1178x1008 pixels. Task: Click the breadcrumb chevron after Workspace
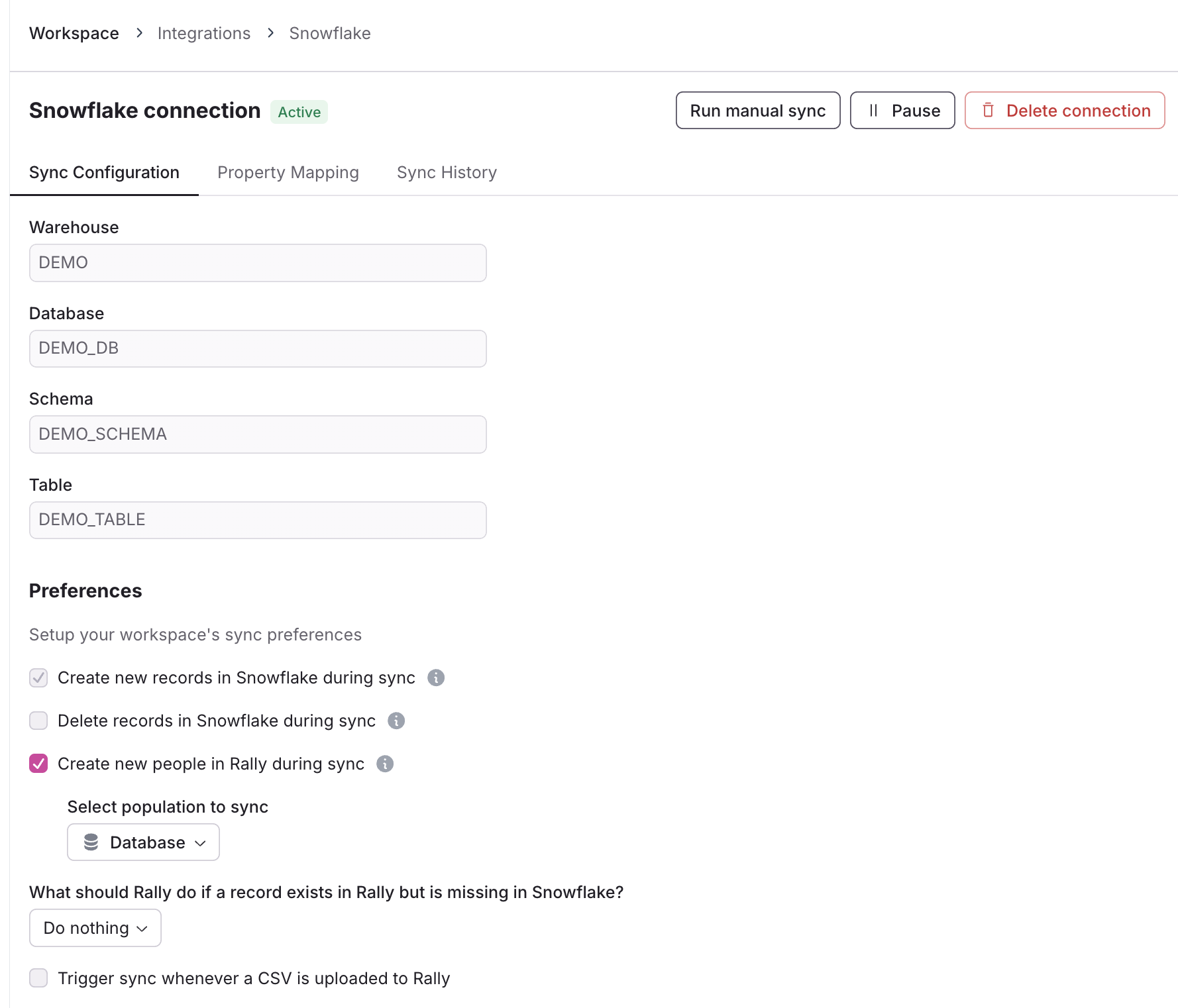point(139,33)
